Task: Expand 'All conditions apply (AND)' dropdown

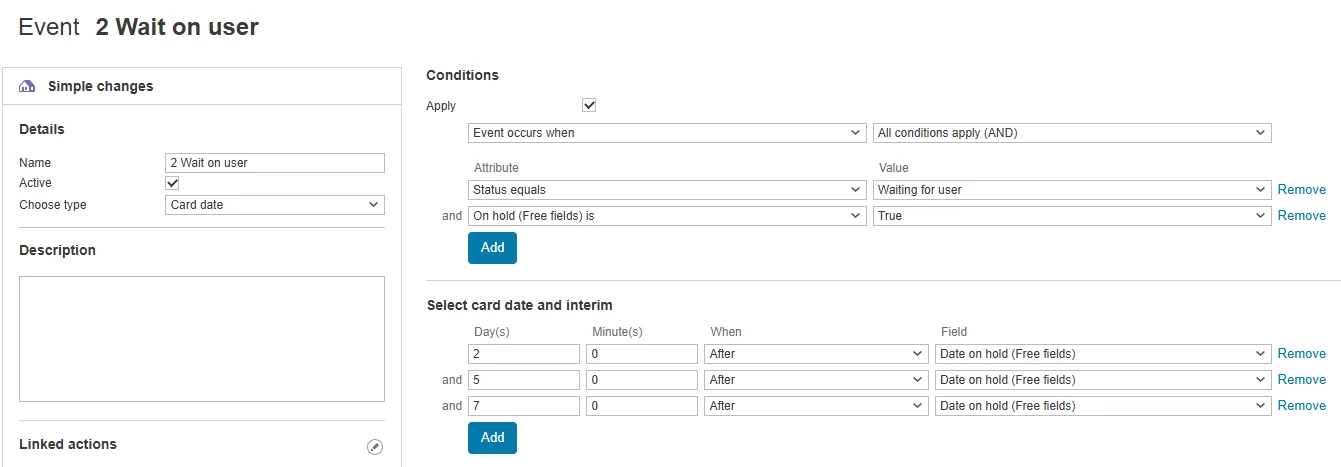Action: tap(1071, 133)
